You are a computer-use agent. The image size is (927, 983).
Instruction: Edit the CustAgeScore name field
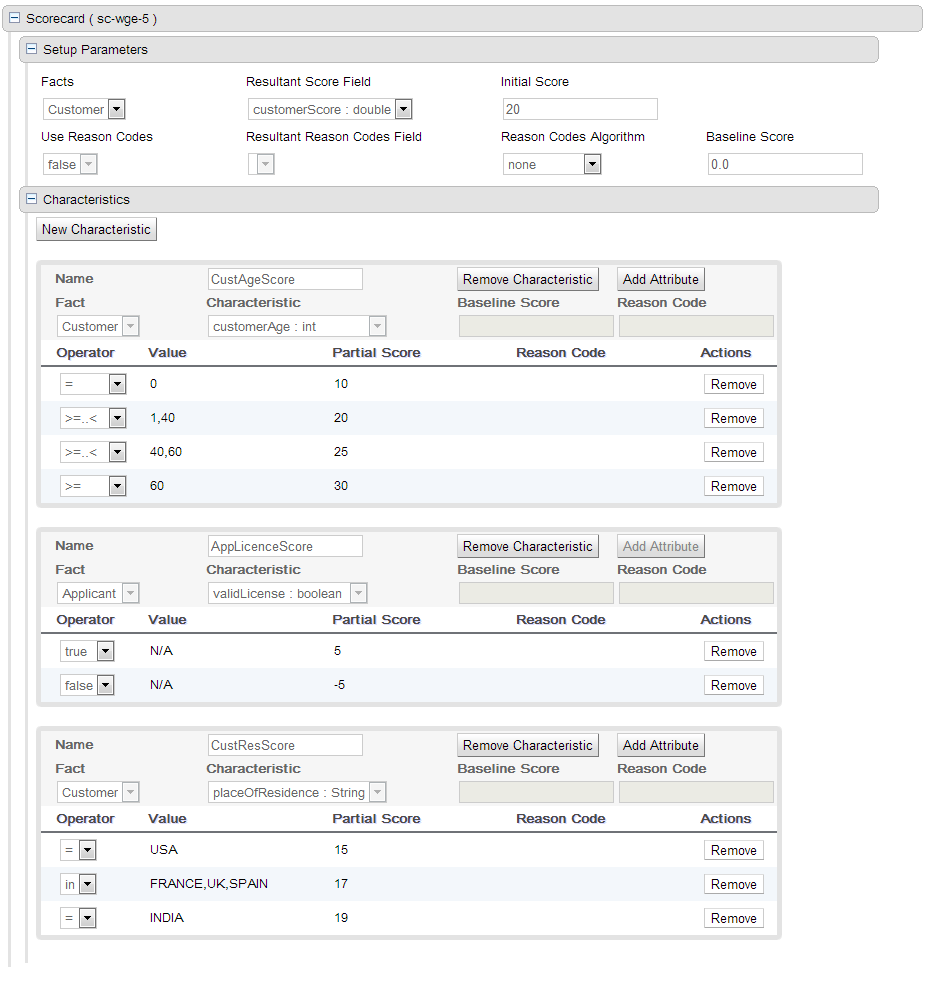(285, 279)
